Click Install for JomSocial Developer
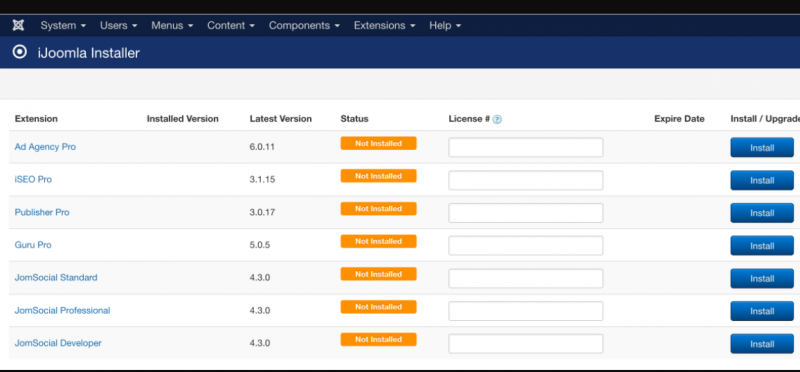This screenshot has height=372, width=800. [762, 343]
